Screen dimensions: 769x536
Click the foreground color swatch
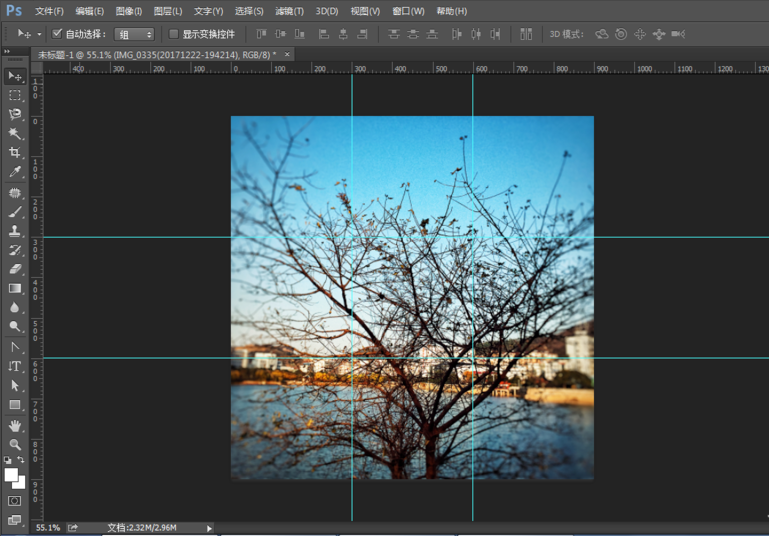(x=11, y=474)
